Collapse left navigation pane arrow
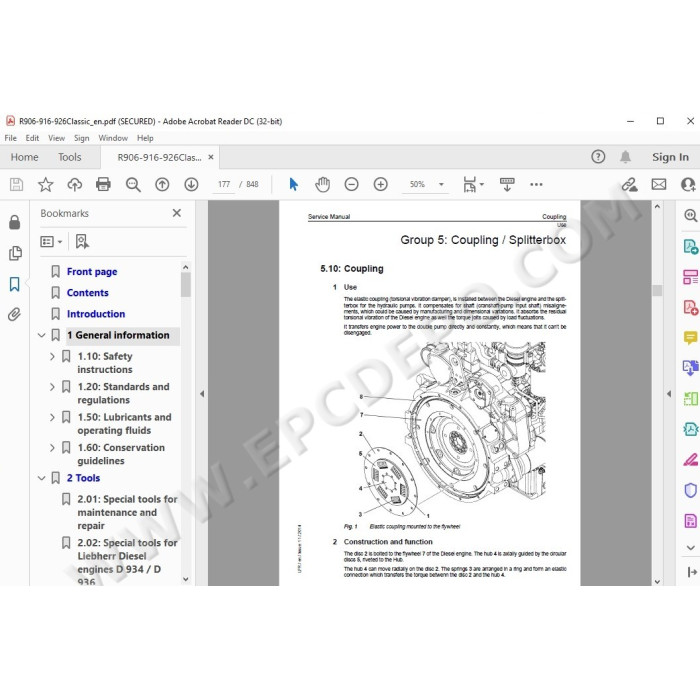 [202, 393]
